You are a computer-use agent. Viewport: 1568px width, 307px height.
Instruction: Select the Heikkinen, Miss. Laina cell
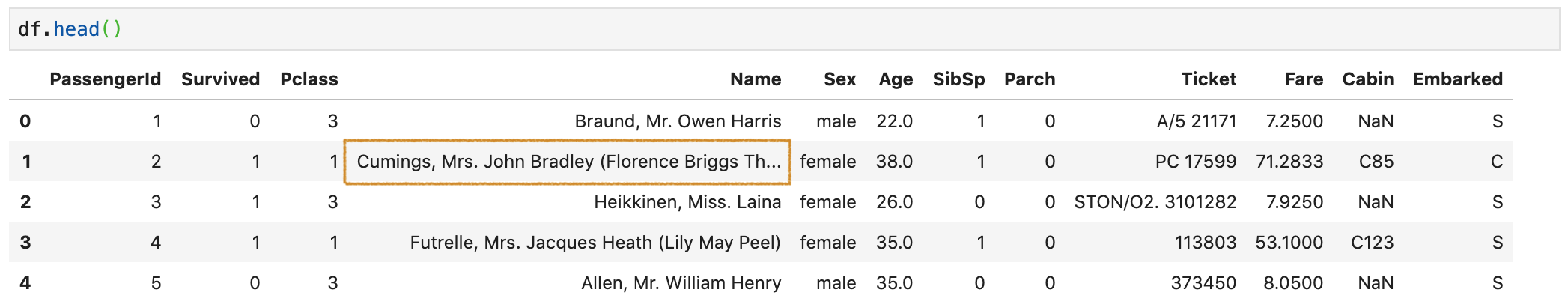click(x=687, y=202)
